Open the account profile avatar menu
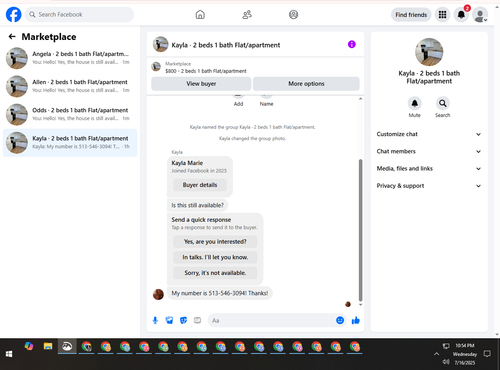 pos(480,15)
